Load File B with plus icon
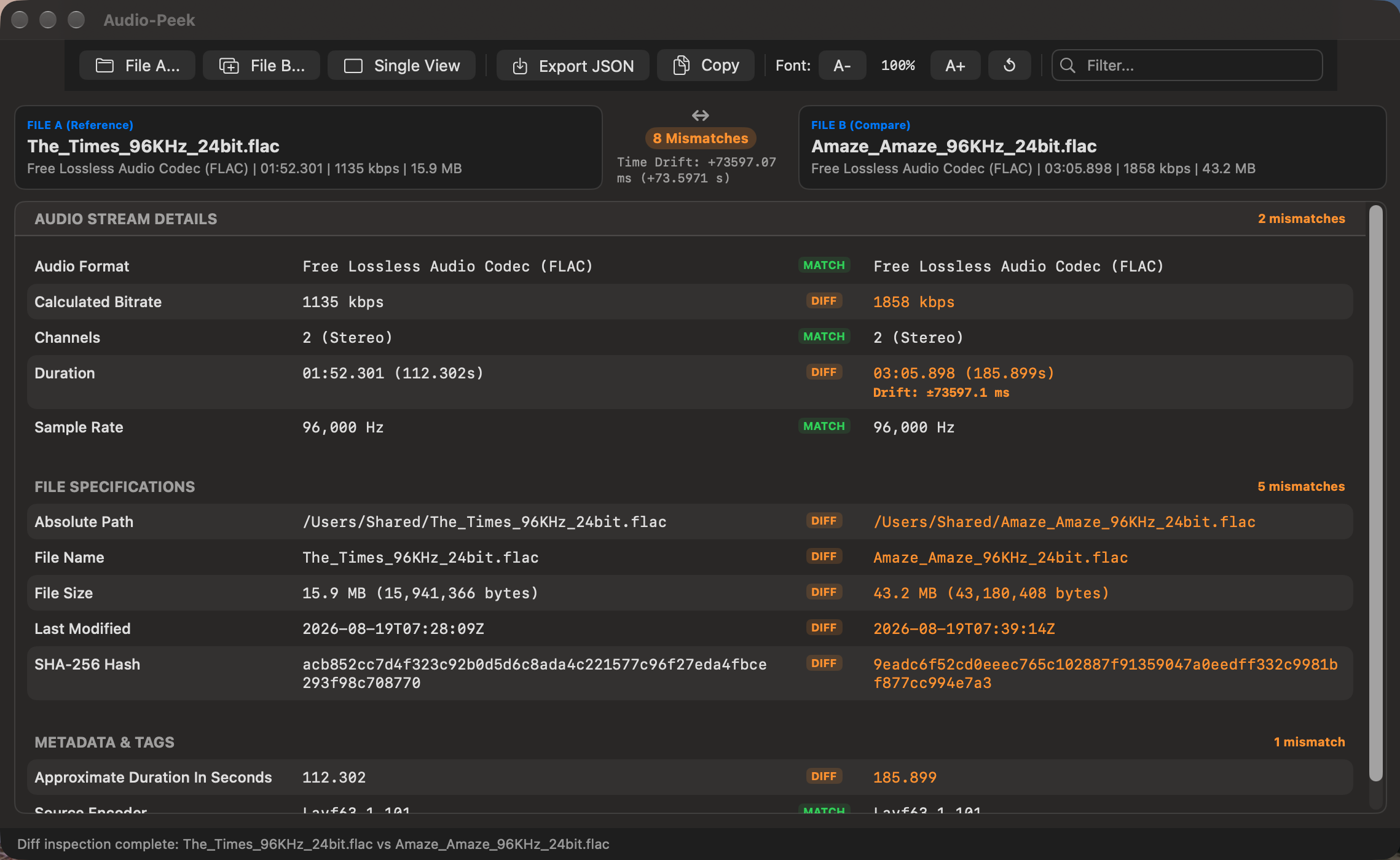This screenshot has height=860, width=1400. (x=261, y=65)
